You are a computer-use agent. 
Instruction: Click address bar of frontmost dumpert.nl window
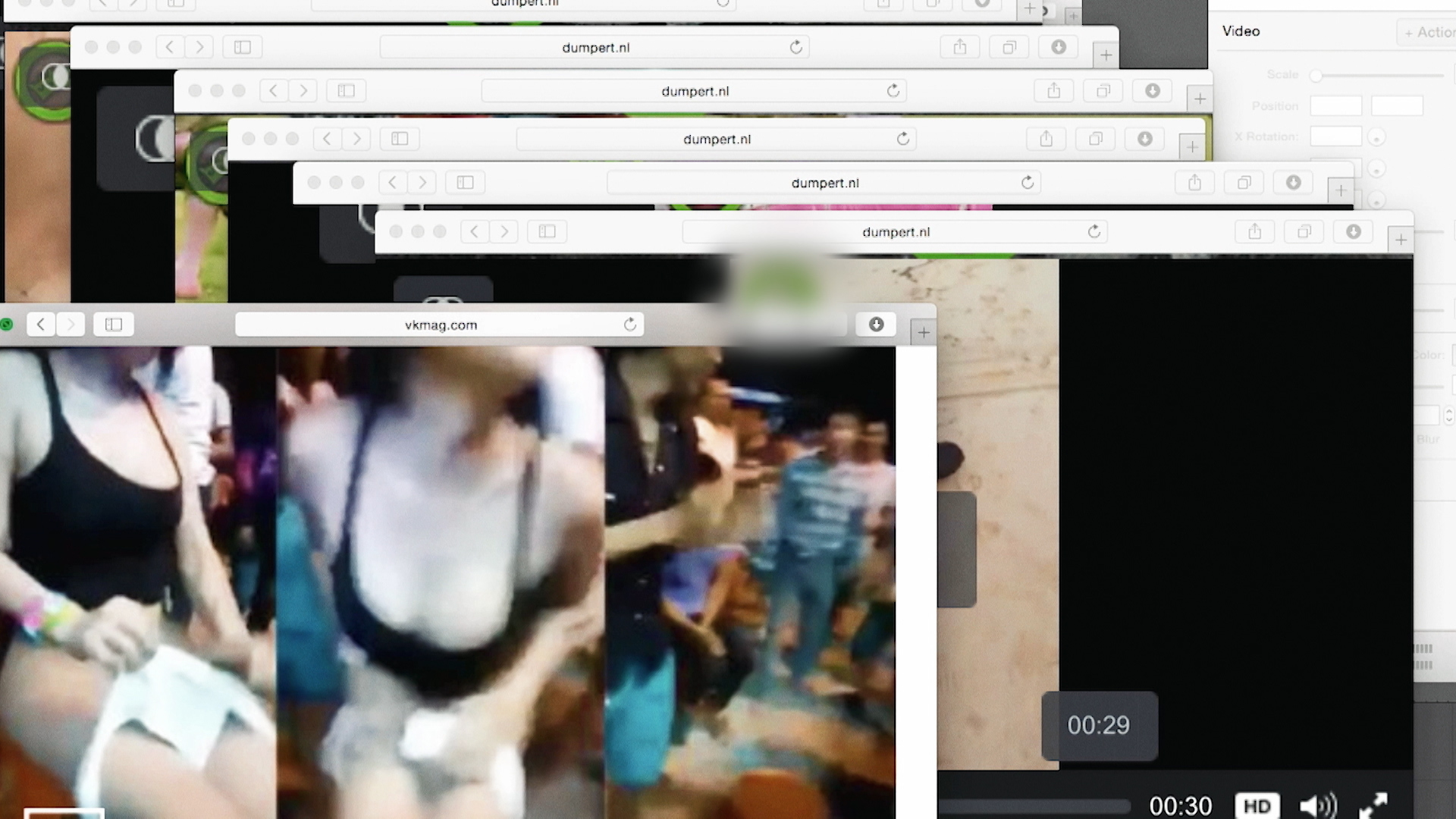coord(896,231)
